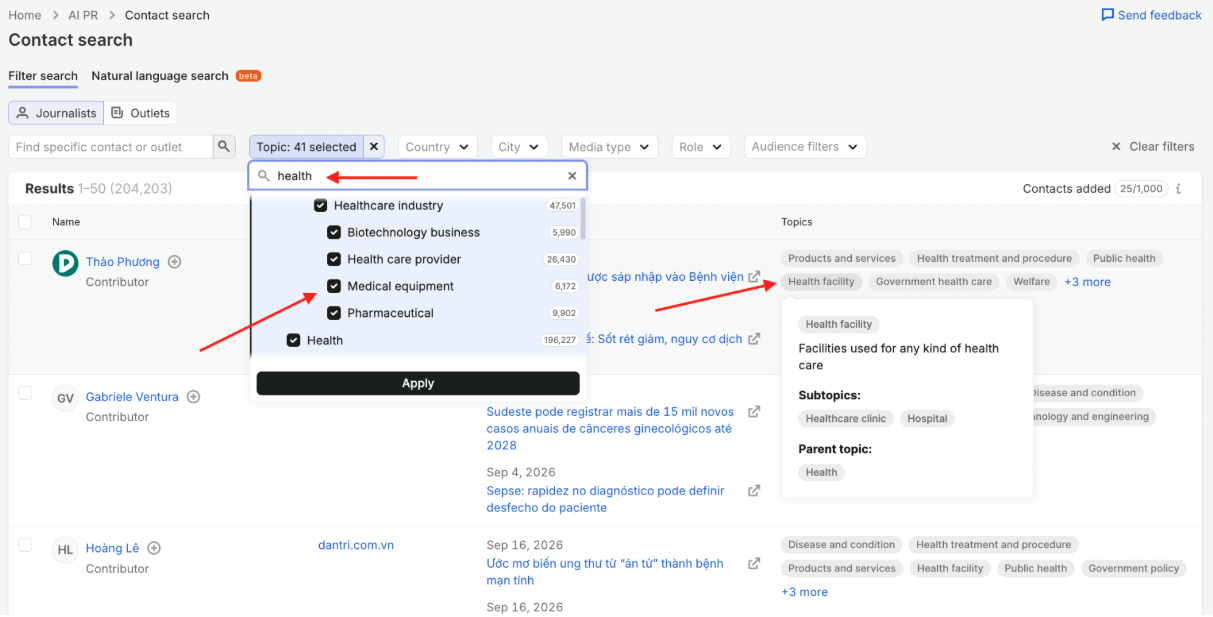Viewport: 1213px width, 617px height.
Task: Focus the Find specific contact or outlet field
Action: [111, 147]
